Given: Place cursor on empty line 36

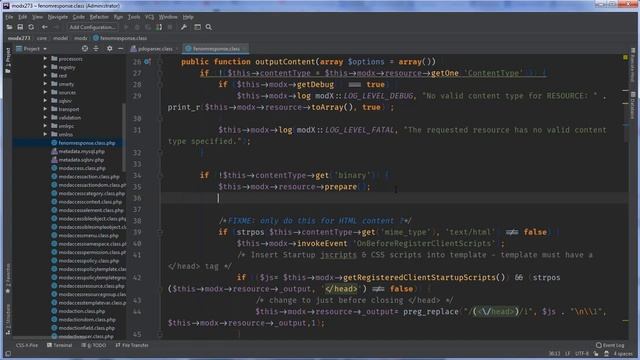Looking at the screenshot, I should [x=394, y=198].
